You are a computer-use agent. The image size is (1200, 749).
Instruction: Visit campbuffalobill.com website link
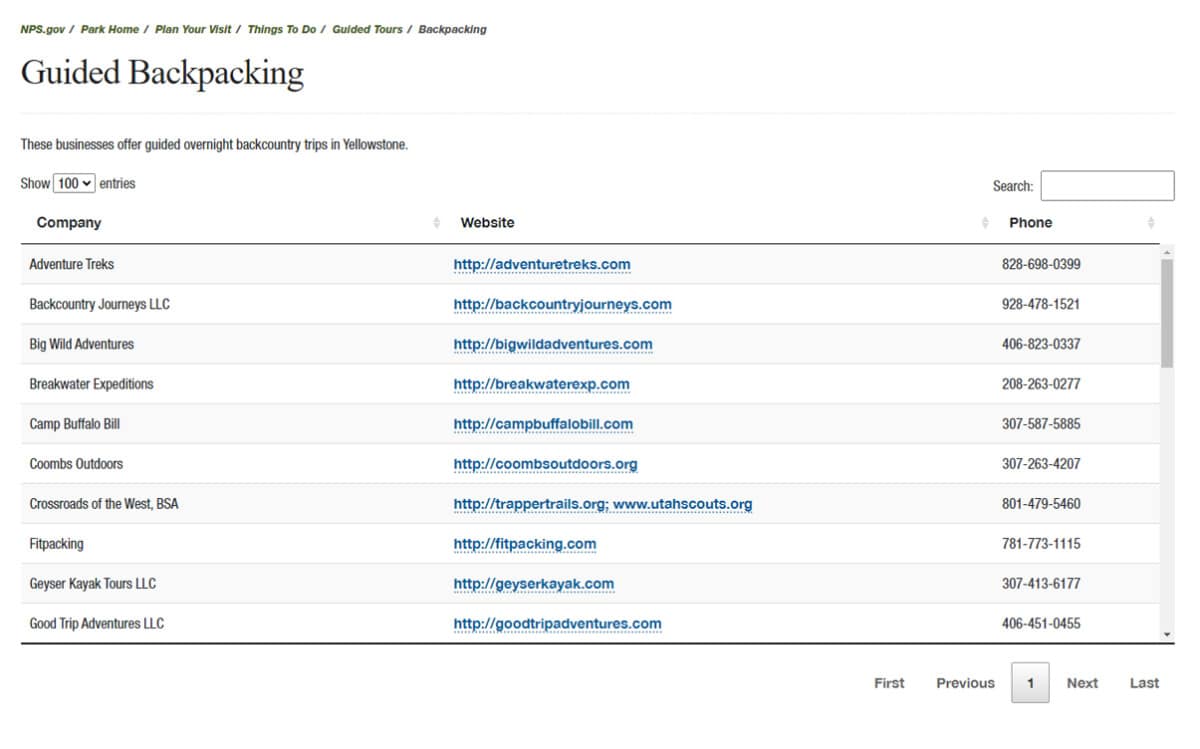[x=543, y=425]
